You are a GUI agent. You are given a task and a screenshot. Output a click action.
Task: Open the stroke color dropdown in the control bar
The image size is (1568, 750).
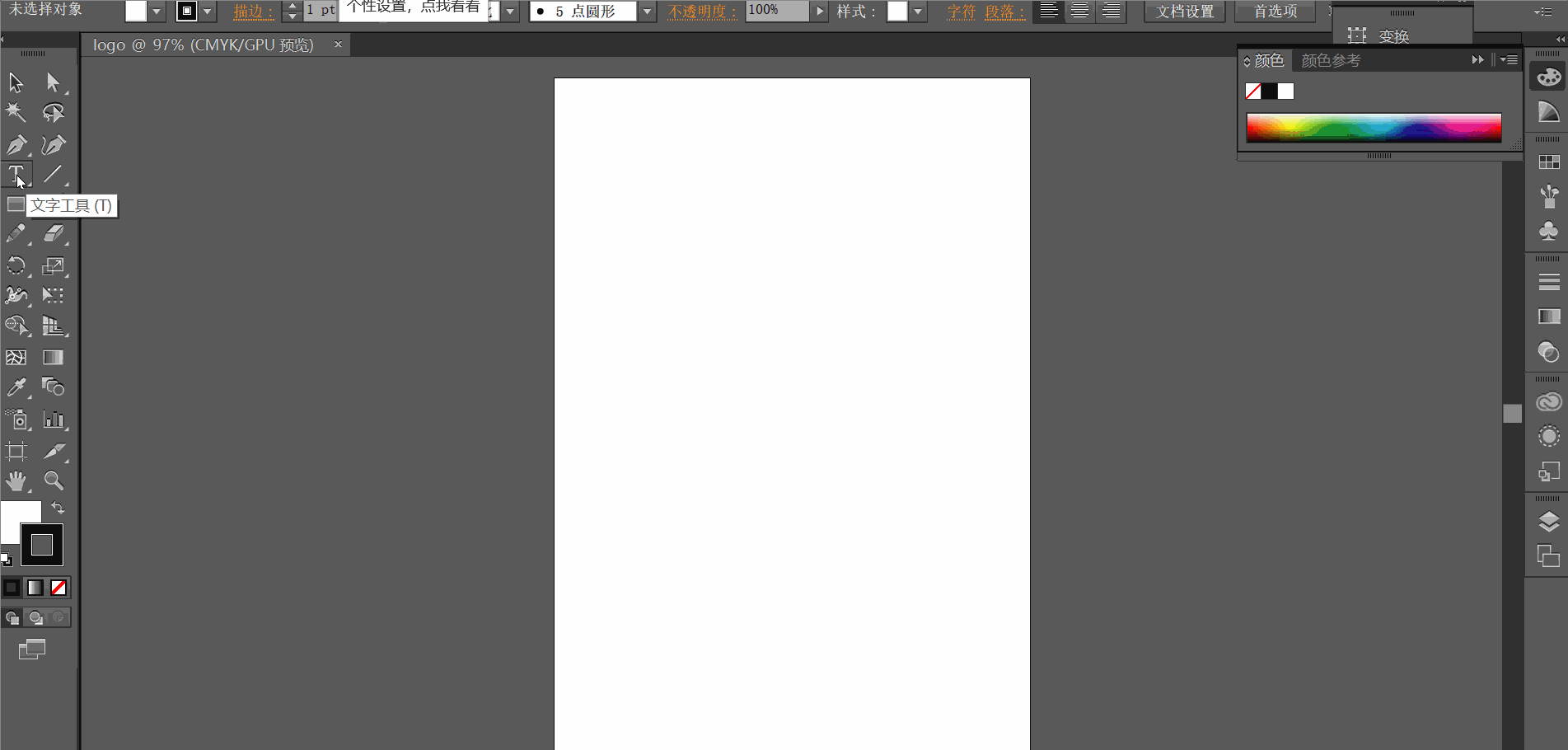tap(207, 12)
